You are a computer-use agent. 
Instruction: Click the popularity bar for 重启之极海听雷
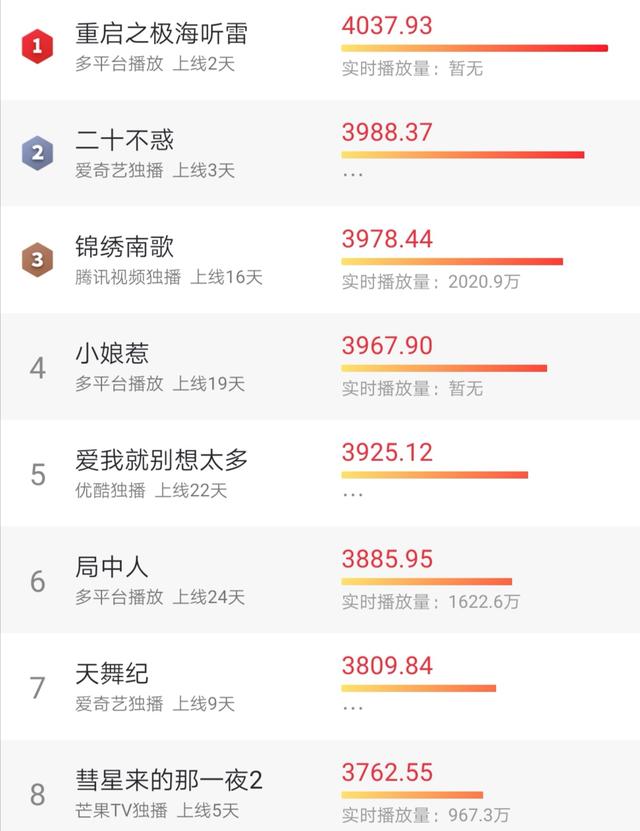474,47
